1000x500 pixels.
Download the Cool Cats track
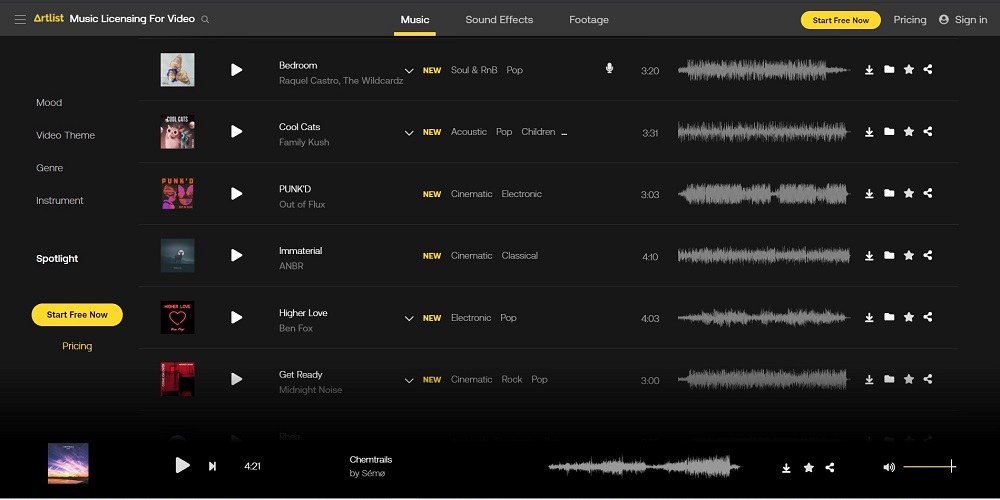click(x=869, y=132)
